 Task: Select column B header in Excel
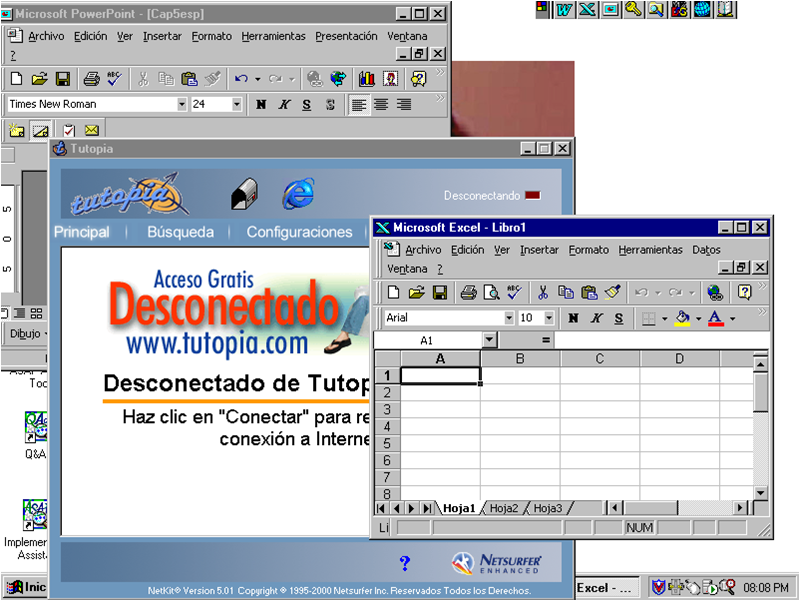pos(520,359)
